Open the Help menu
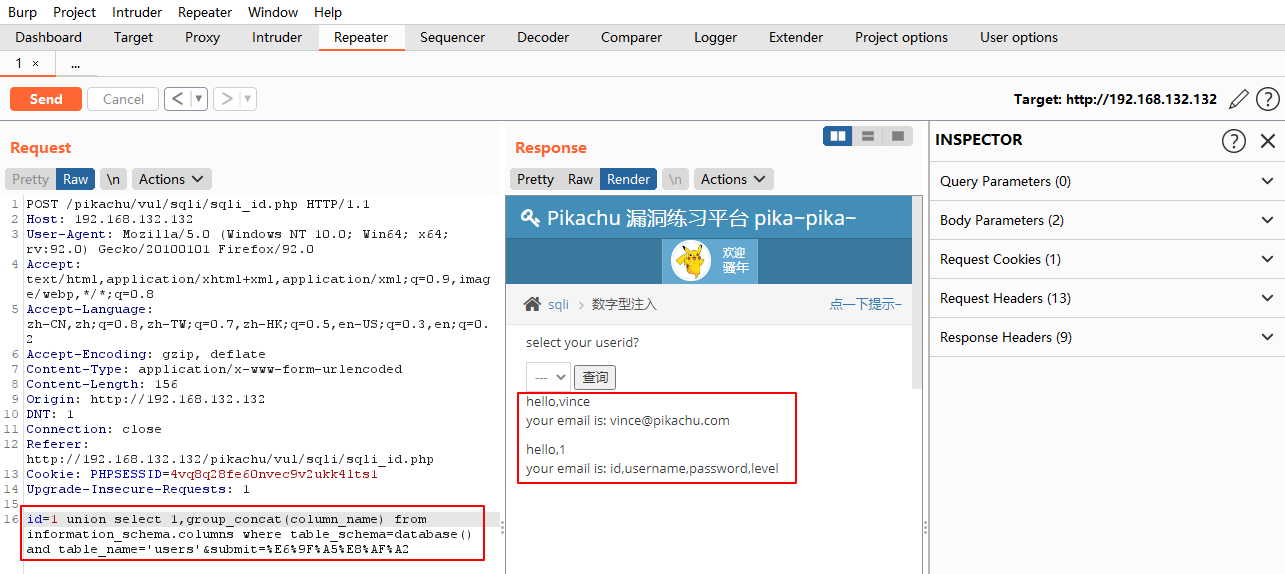 coord(328,12)
